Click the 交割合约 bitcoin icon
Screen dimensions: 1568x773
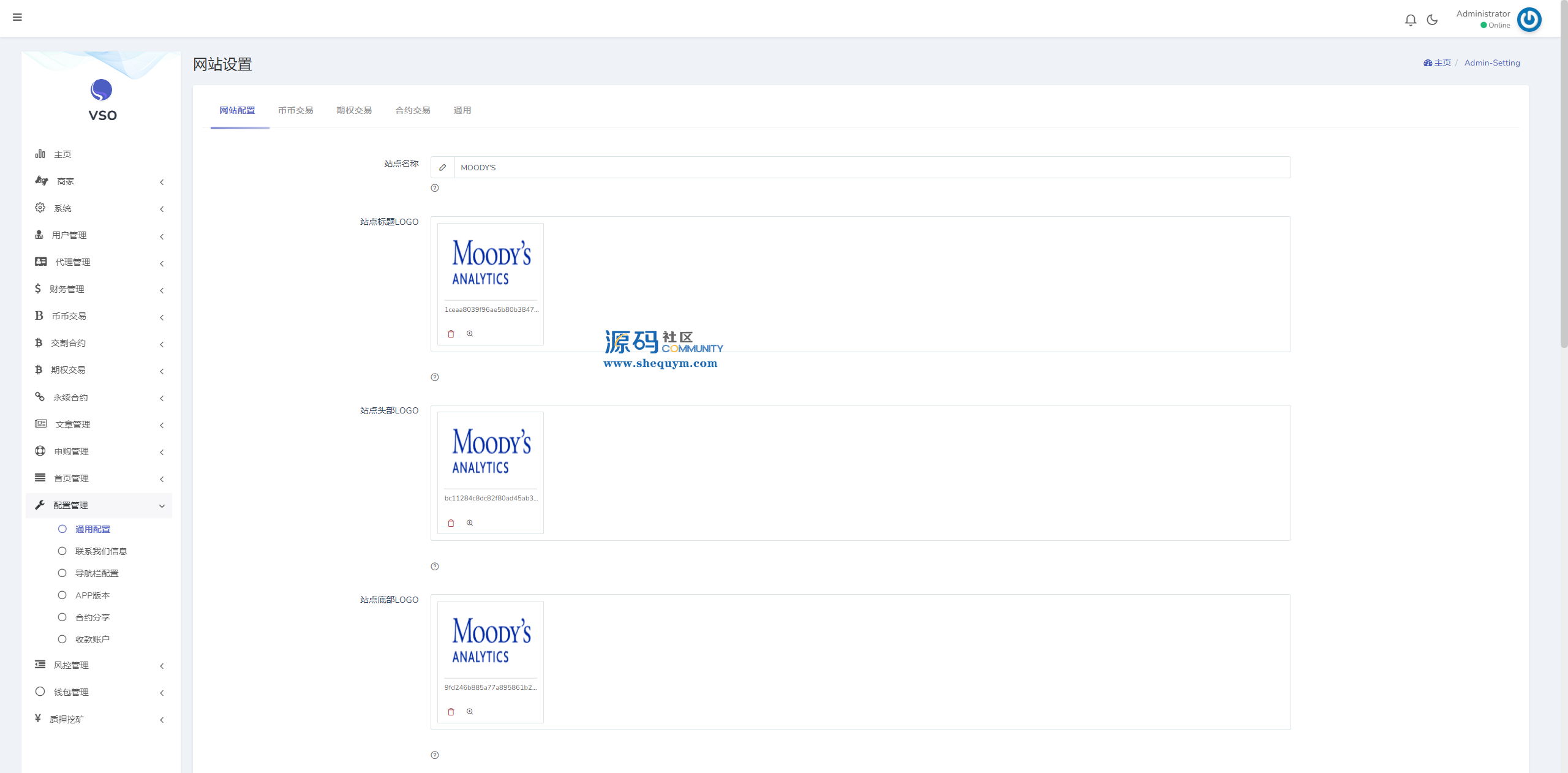tap(39, 342)
